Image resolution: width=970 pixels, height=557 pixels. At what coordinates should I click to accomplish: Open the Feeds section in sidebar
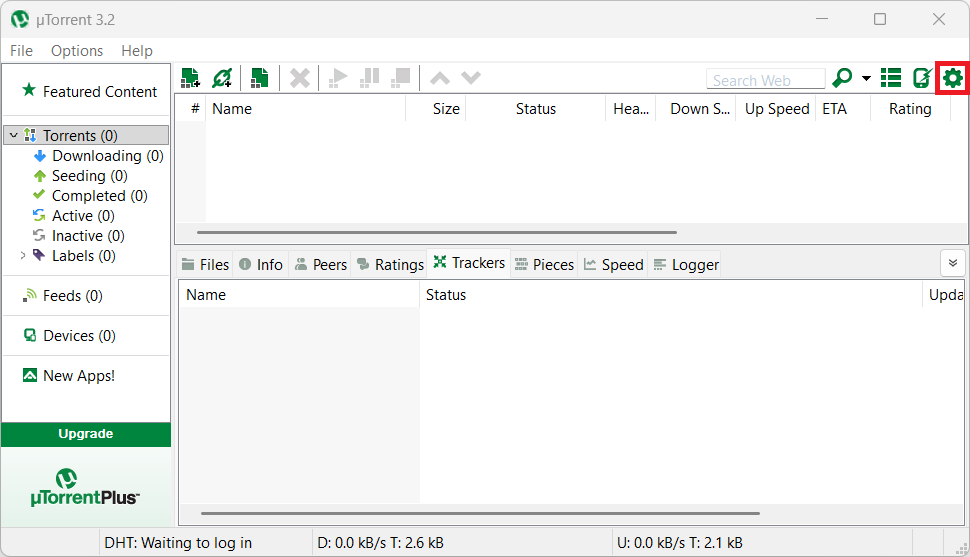point(72,296)
